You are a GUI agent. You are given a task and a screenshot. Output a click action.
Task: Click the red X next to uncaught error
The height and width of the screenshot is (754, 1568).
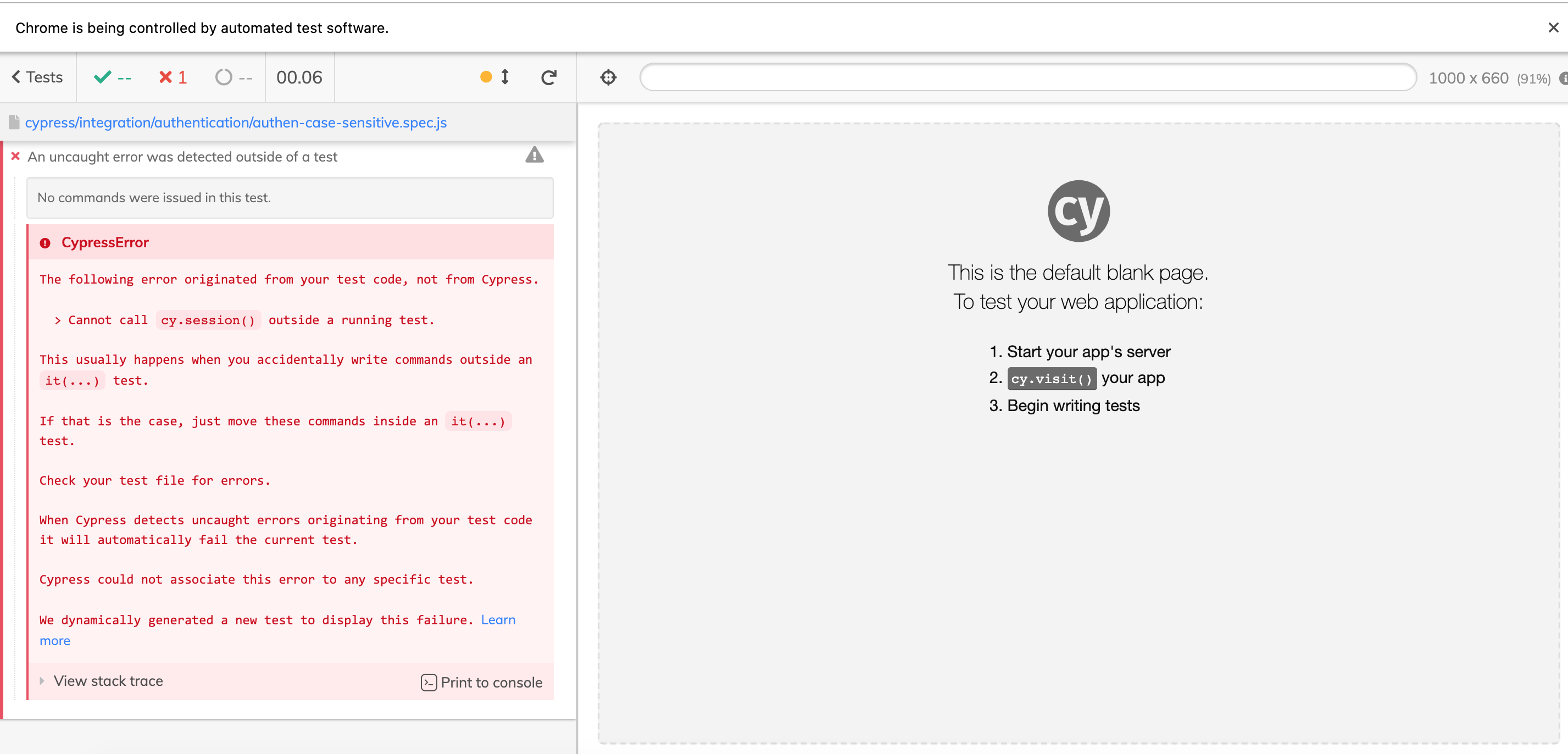click(x=15, y=157)
